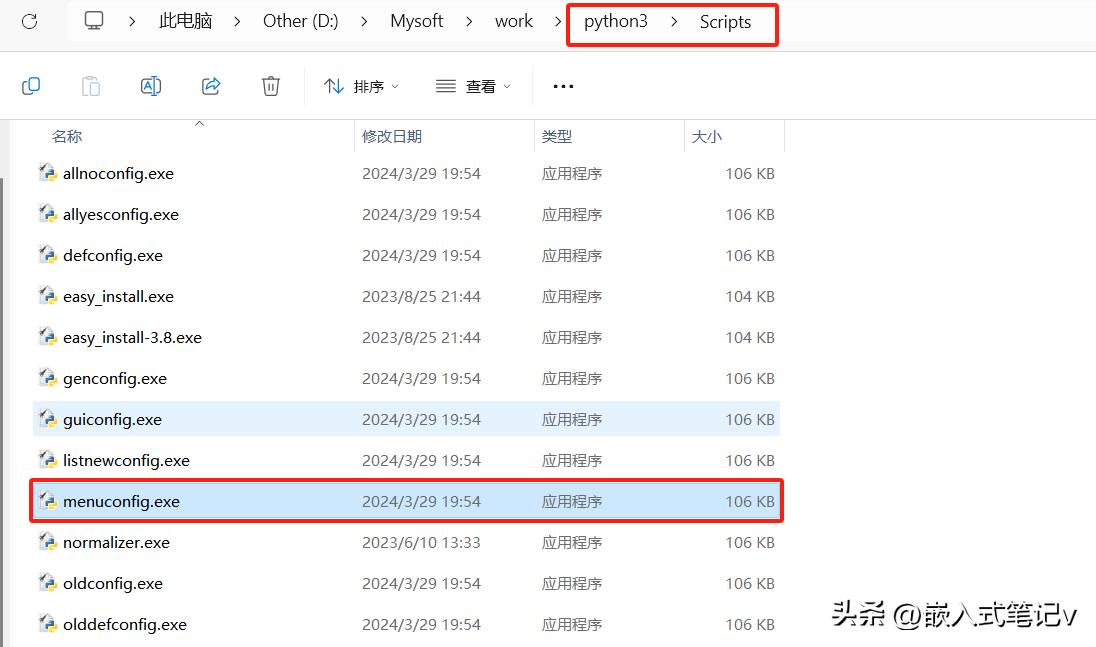This screenshot has width=1096, height=647.
Task: Click the defconfig.exe application icon
Action: [x=47, y=255]
